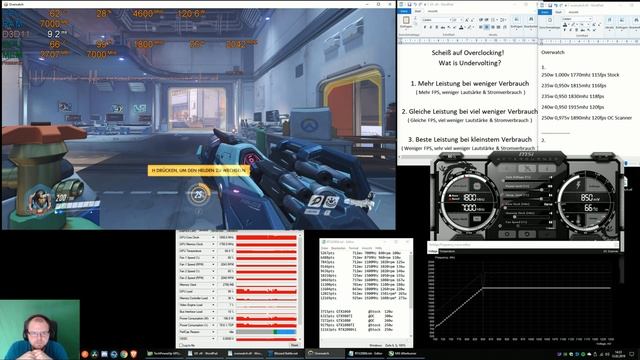Switch to the Ansicht tab in left WordPad
Viewport: 640px width, 360px height.
point(433,11)
